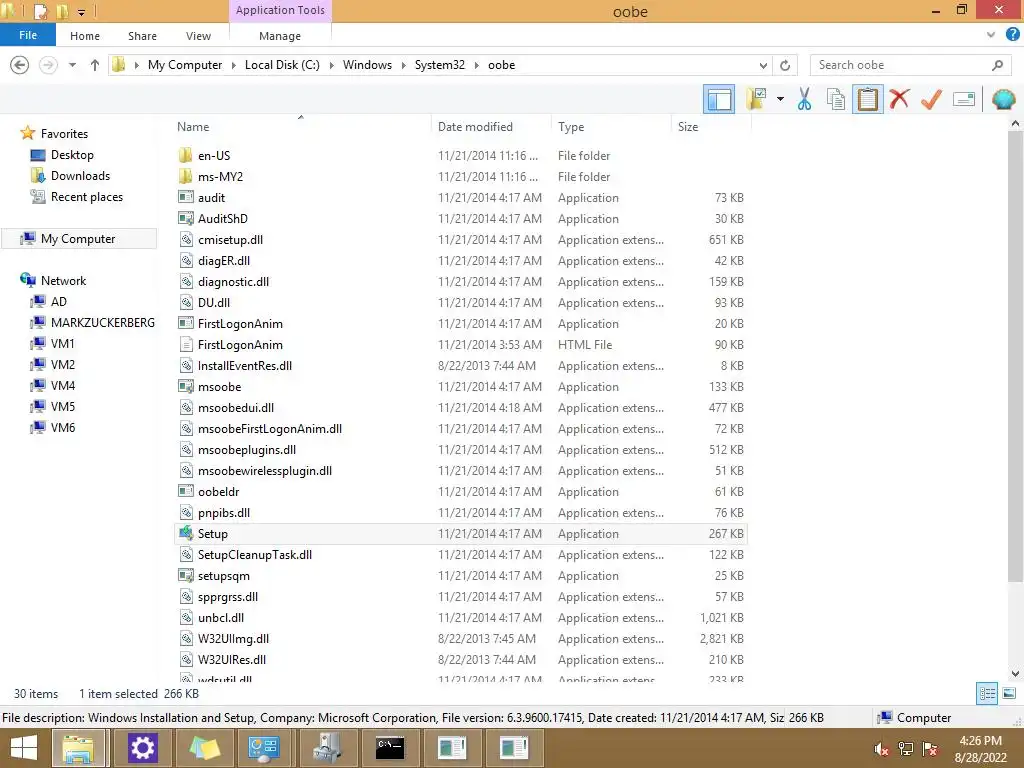The image size is (1024, 768).
Task: Switch to large thumbnails view button
Action: [1009, 694]
